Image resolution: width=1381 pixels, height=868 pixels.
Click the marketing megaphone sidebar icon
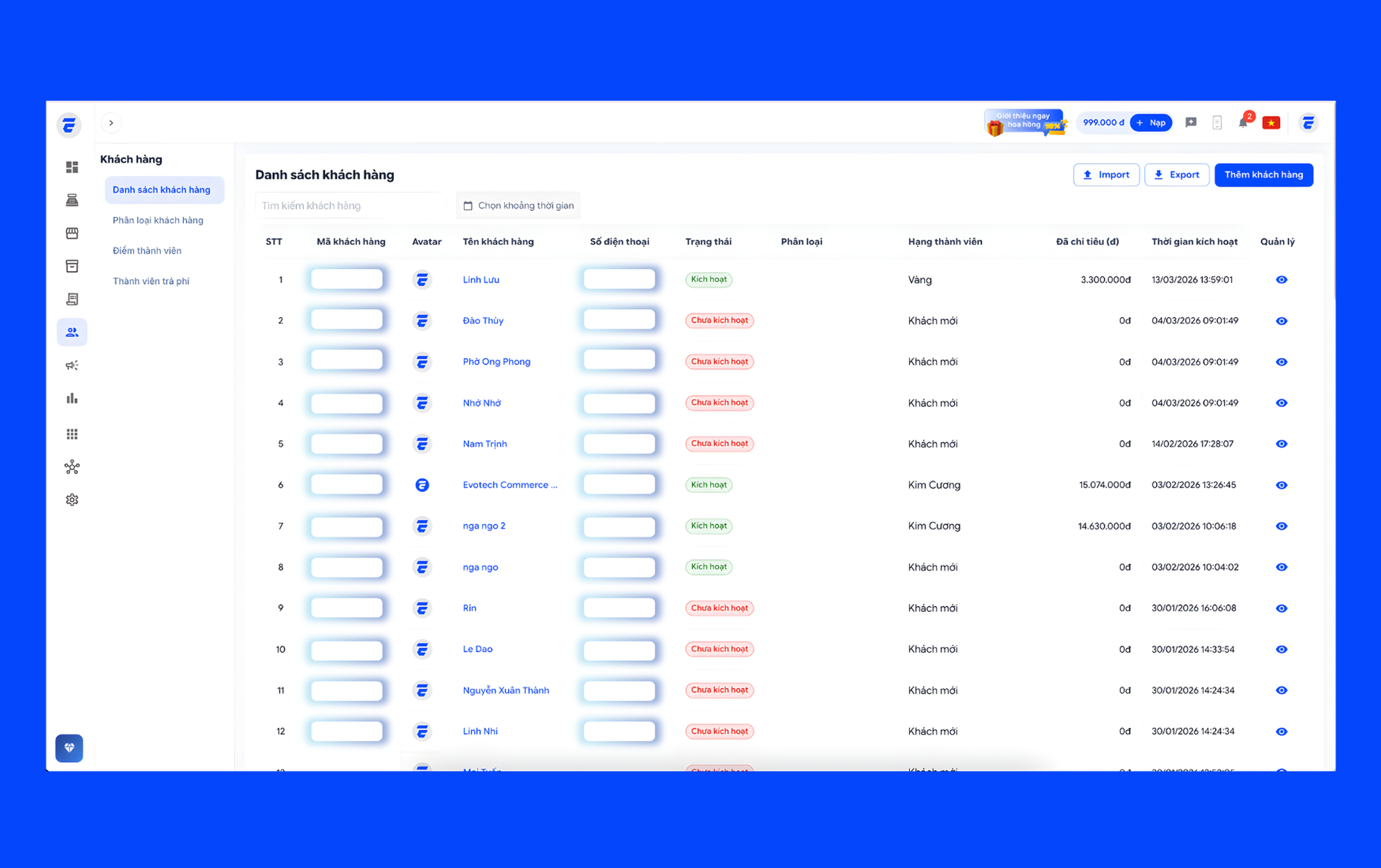coord(72,364)
